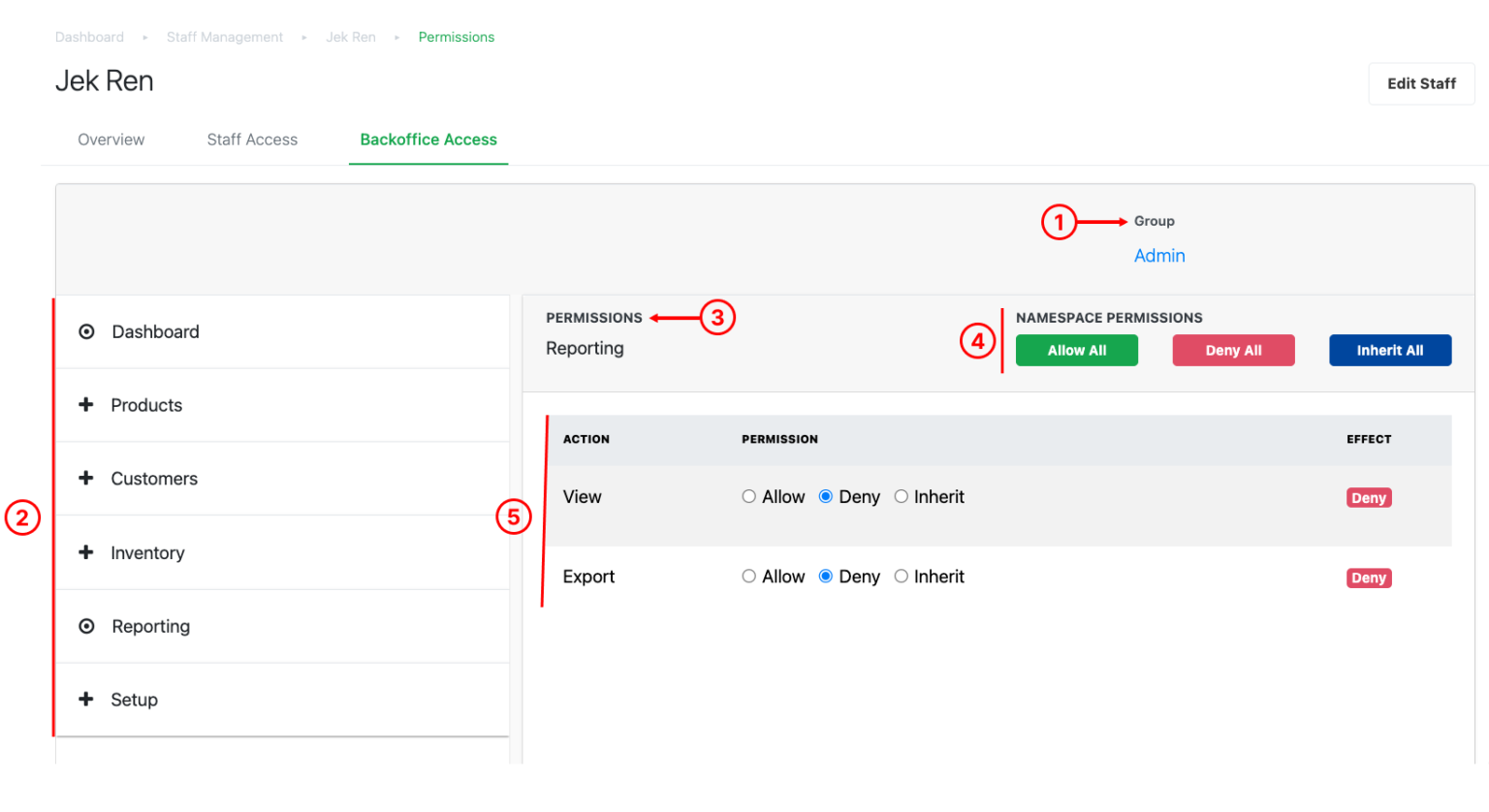Select the Setup sidebar item
Image resolution: width=1489 pixels, height=812 pixels.
(x=282, y=701)
